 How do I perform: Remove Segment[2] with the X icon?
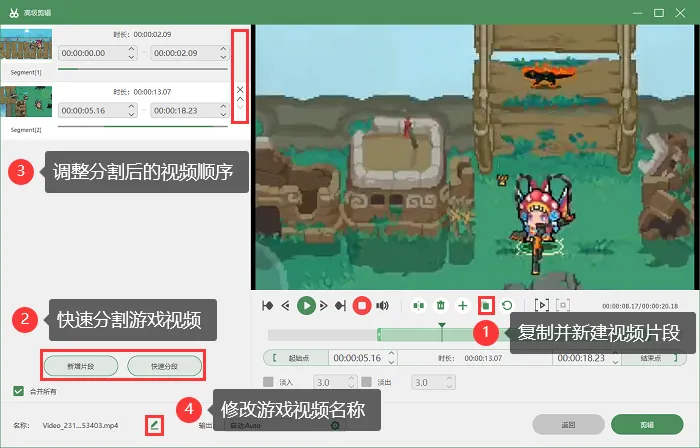pos(240,90)
